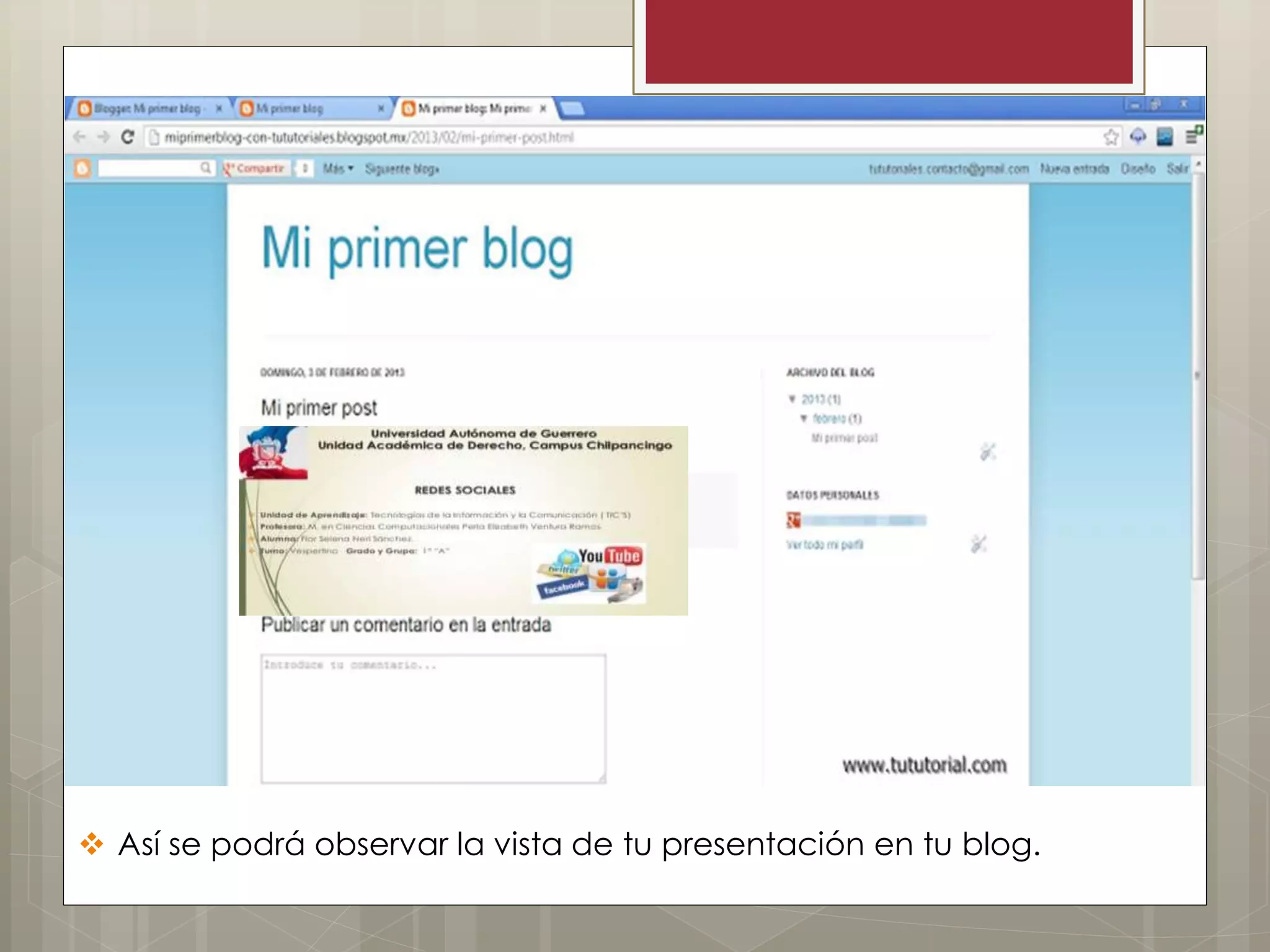Screen dimensions: 1270x952
Task: Click the browser forward arrow
Action: (104, 137)
